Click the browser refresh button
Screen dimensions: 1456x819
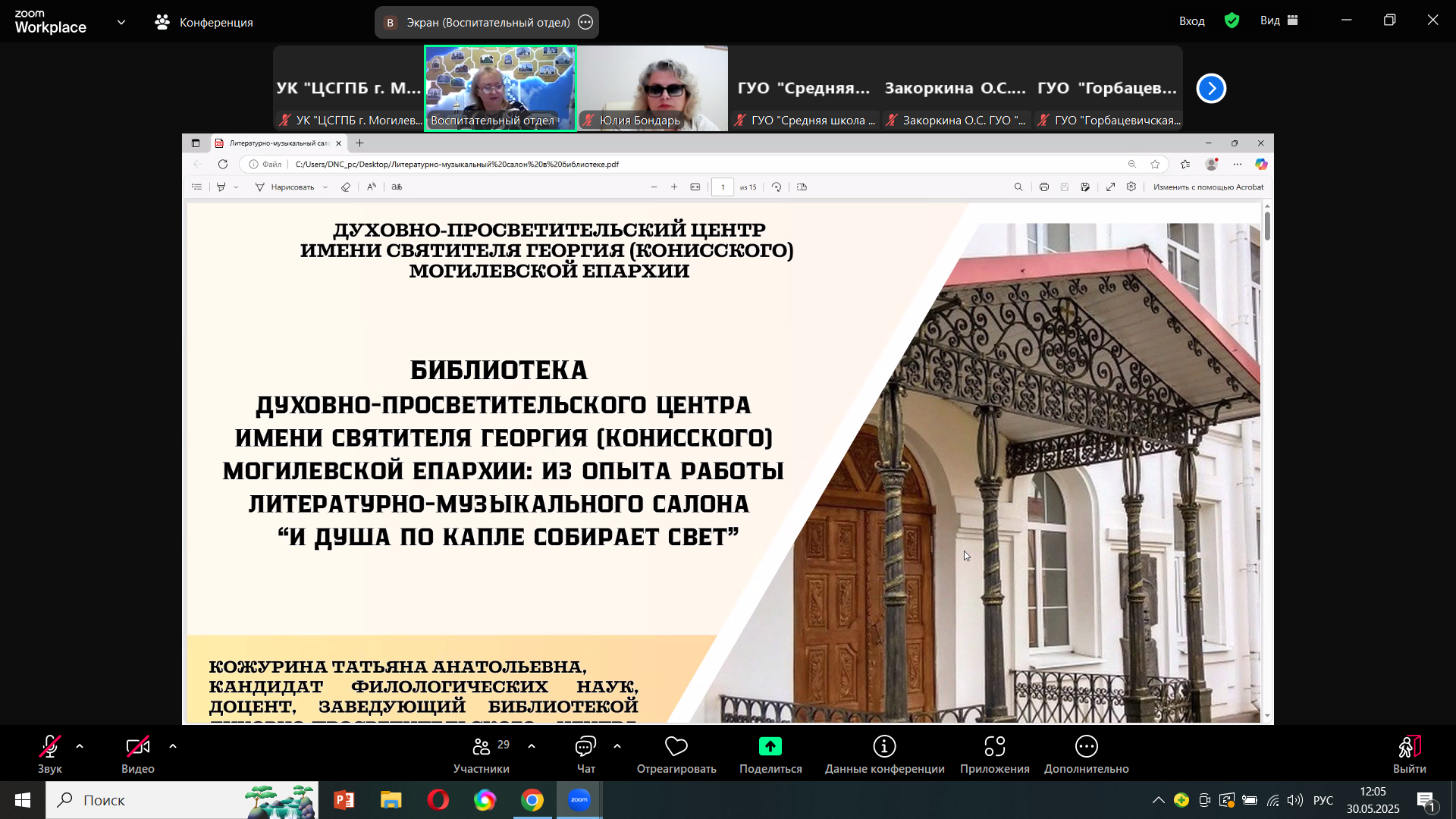tap(223, 164)
